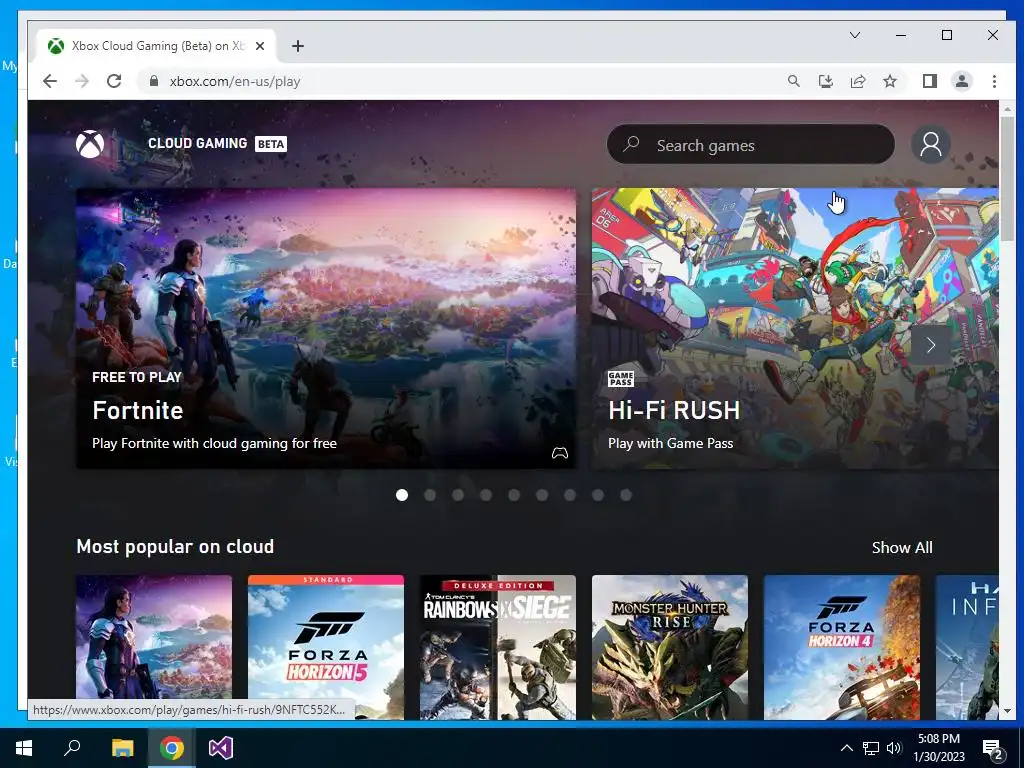Open Chrome side panel icon
Viewport: 1024px width, 768px height.
[x=930, y=81]
